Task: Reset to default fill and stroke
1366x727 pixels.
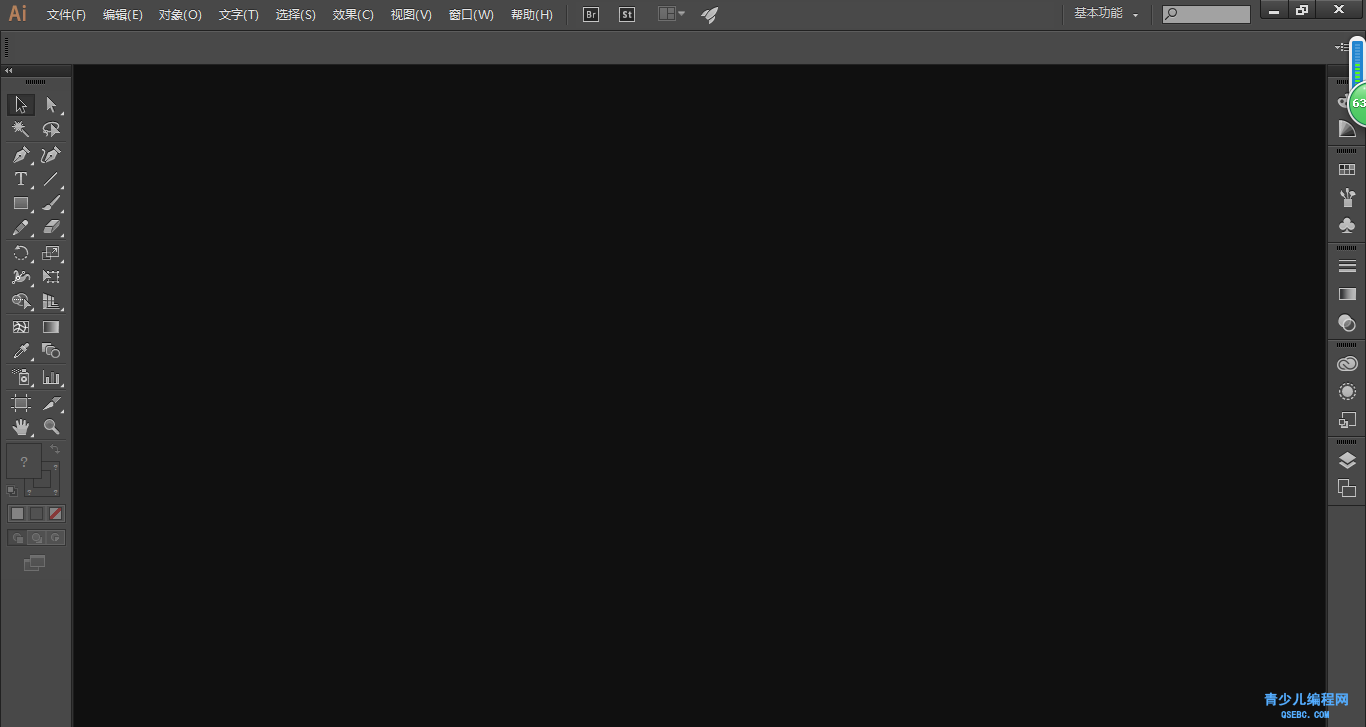Action: pos(12,490)
